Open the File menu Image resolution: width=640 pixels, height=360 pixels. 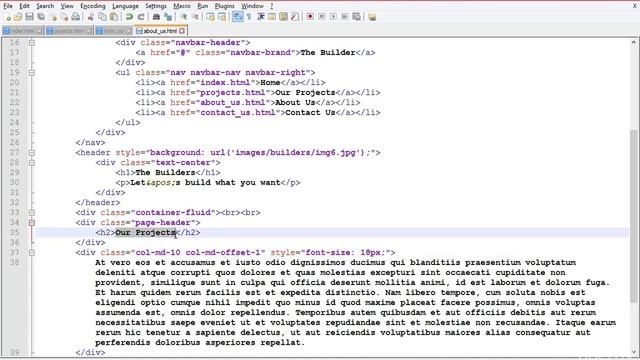(x=8, y=6)
